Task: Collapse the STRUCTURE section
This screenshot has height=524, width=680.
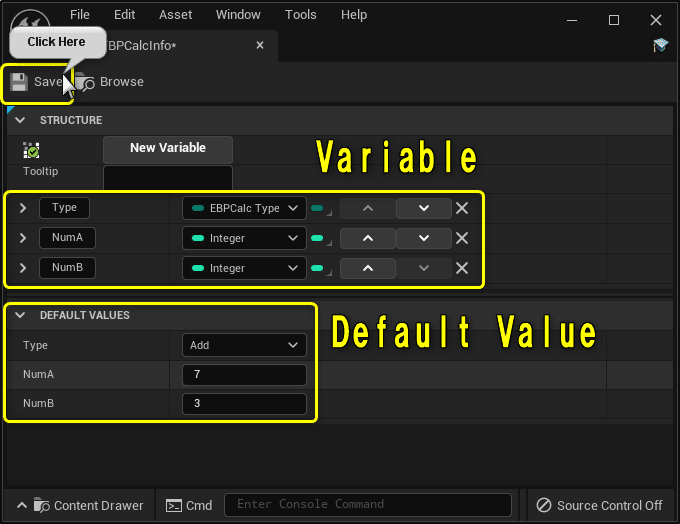Action: pyautogui.click(x=20, y=120)
